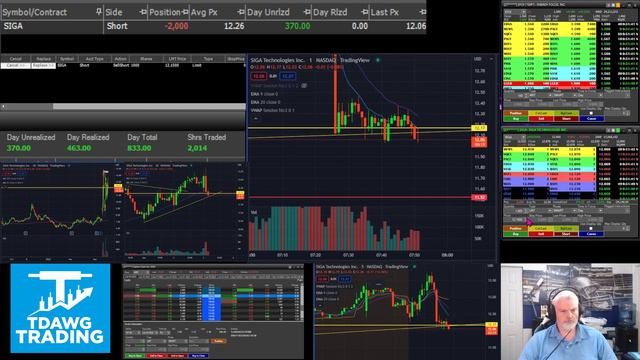
Task: Click Short button in lower Level 2 window
Action: (x=566, y=234)
